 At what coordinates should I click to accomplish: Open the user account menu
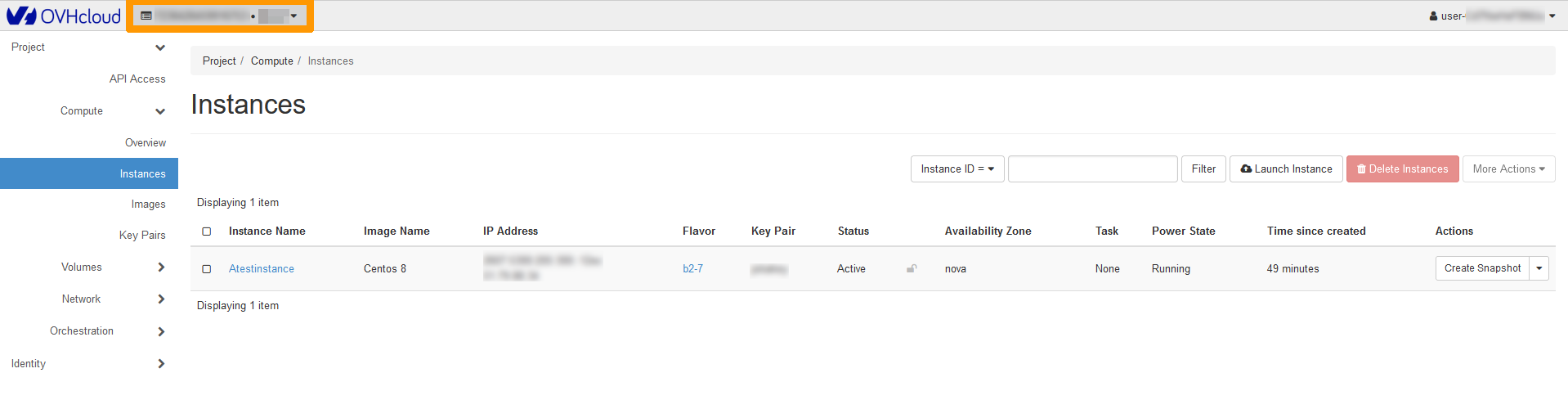click(x=1492, y=16)
